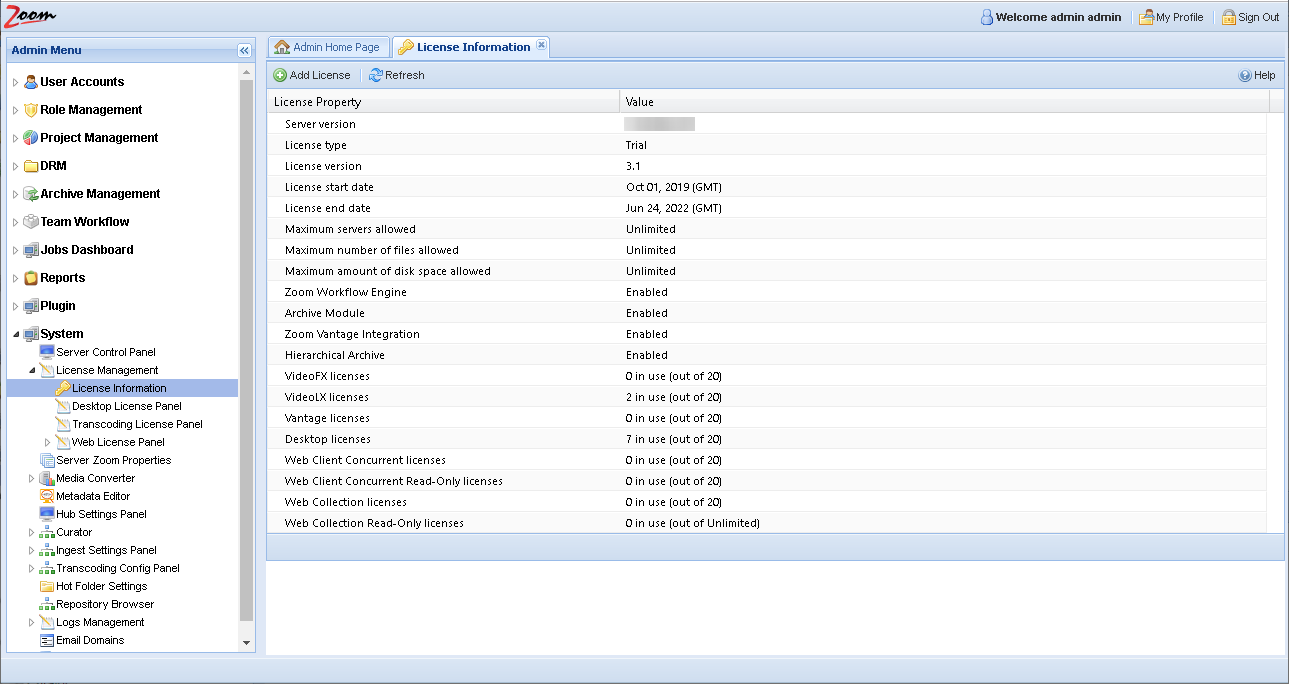Click the Server Control Panel icon
Screen dimensions: 1289x684
(x=47, y=352)
